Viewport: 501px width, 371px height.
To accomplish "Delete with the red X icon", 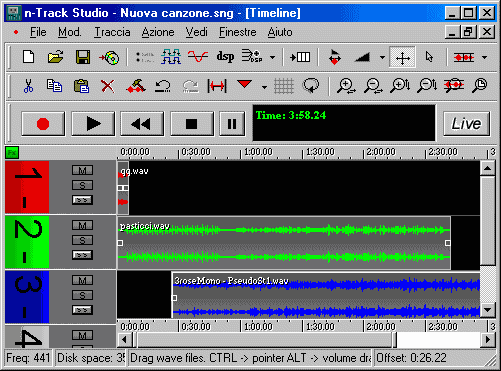I will (x=108, y=86).
